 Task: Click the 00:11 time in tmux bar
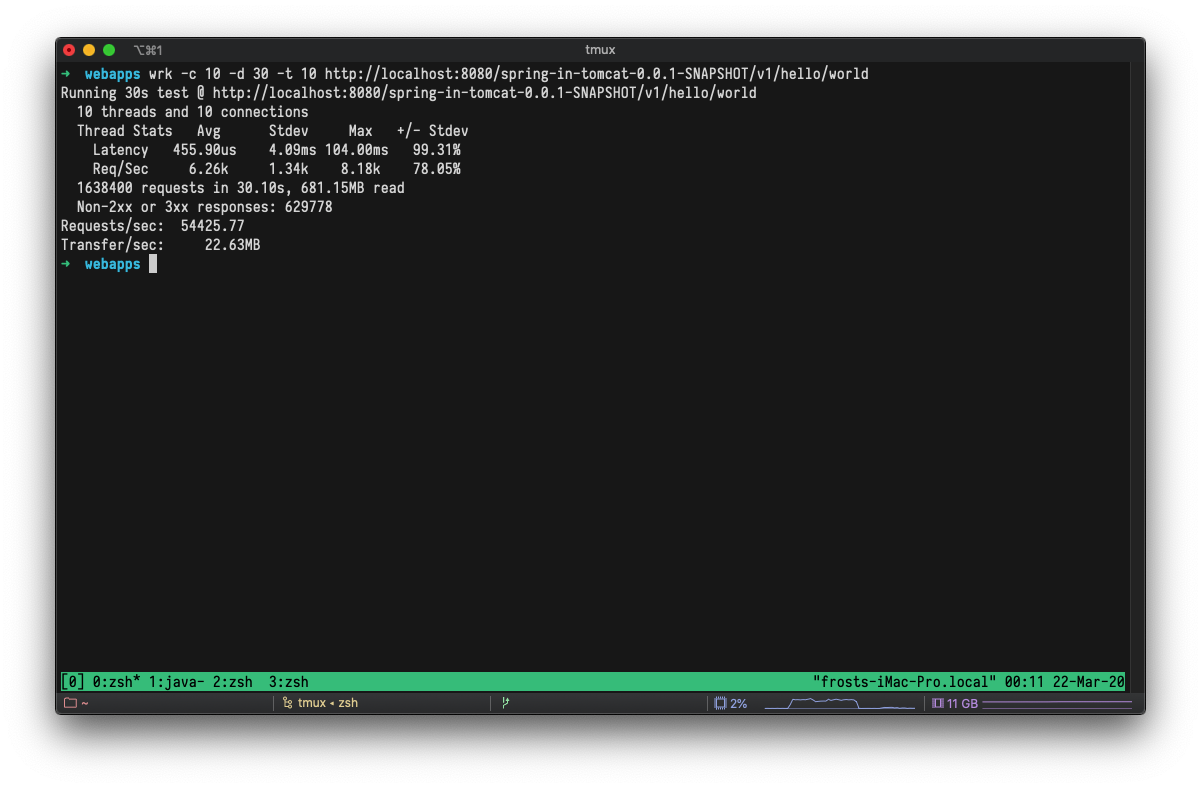pyautogui.click(x=1025, y=682)
